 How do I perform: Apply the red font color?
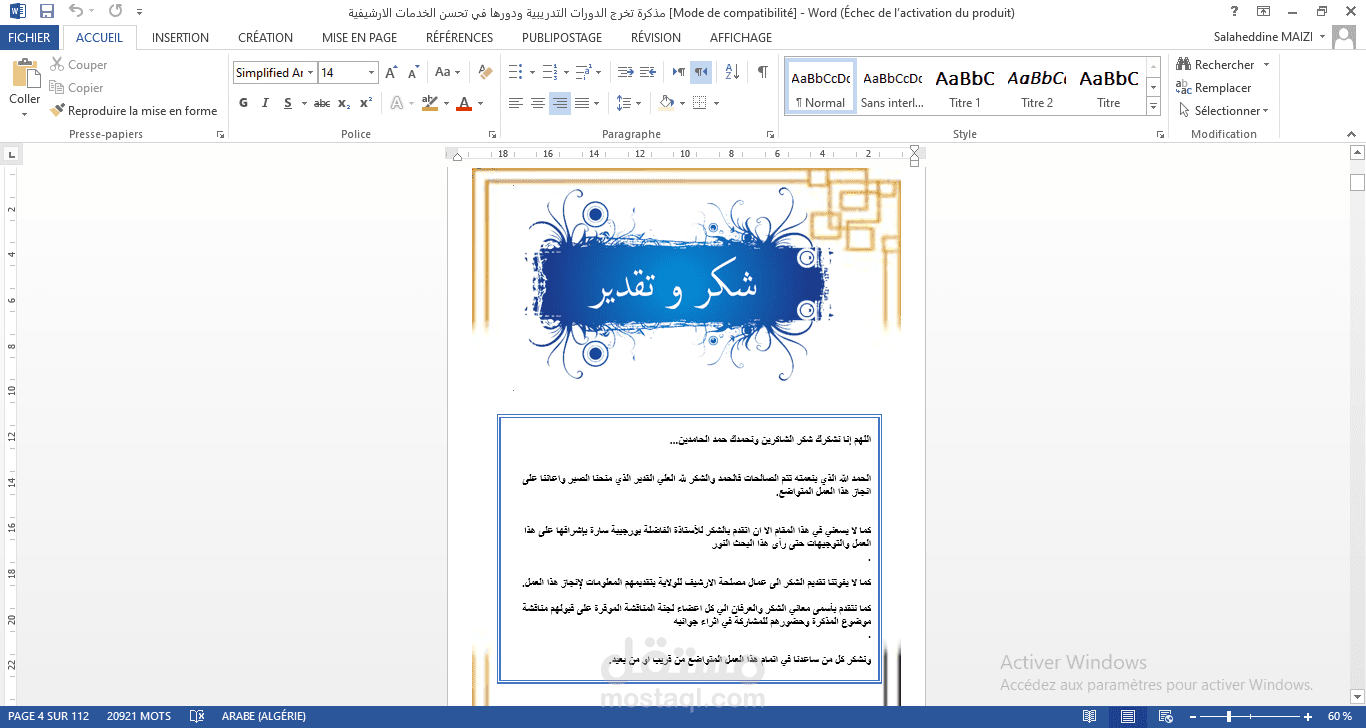tap(463, 103)
